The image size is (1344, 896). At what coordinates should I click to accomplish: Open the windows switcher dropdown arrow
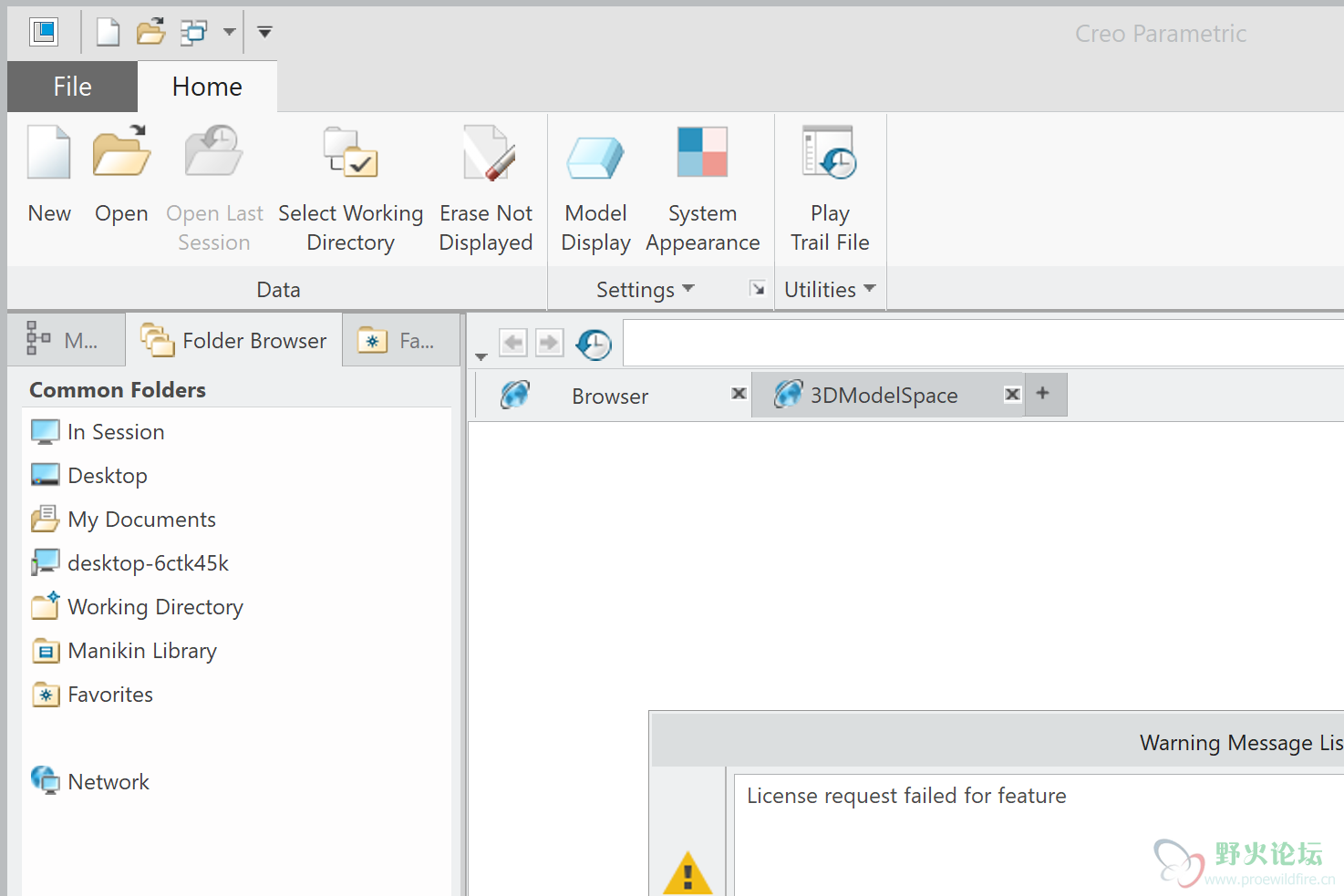(230, 33)
